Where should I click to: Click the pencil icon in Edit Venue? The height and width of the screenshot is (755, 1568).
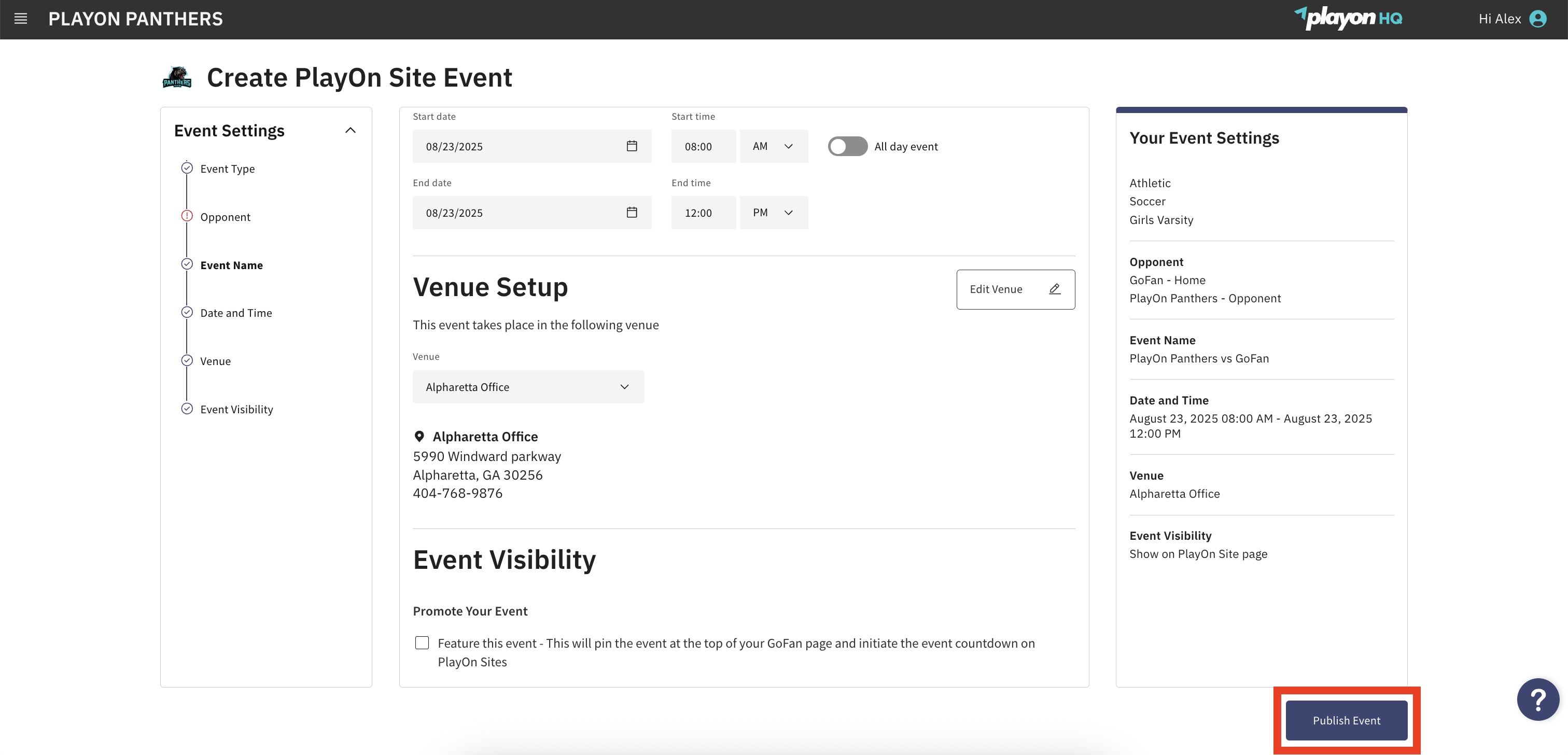click(1055, 289)
